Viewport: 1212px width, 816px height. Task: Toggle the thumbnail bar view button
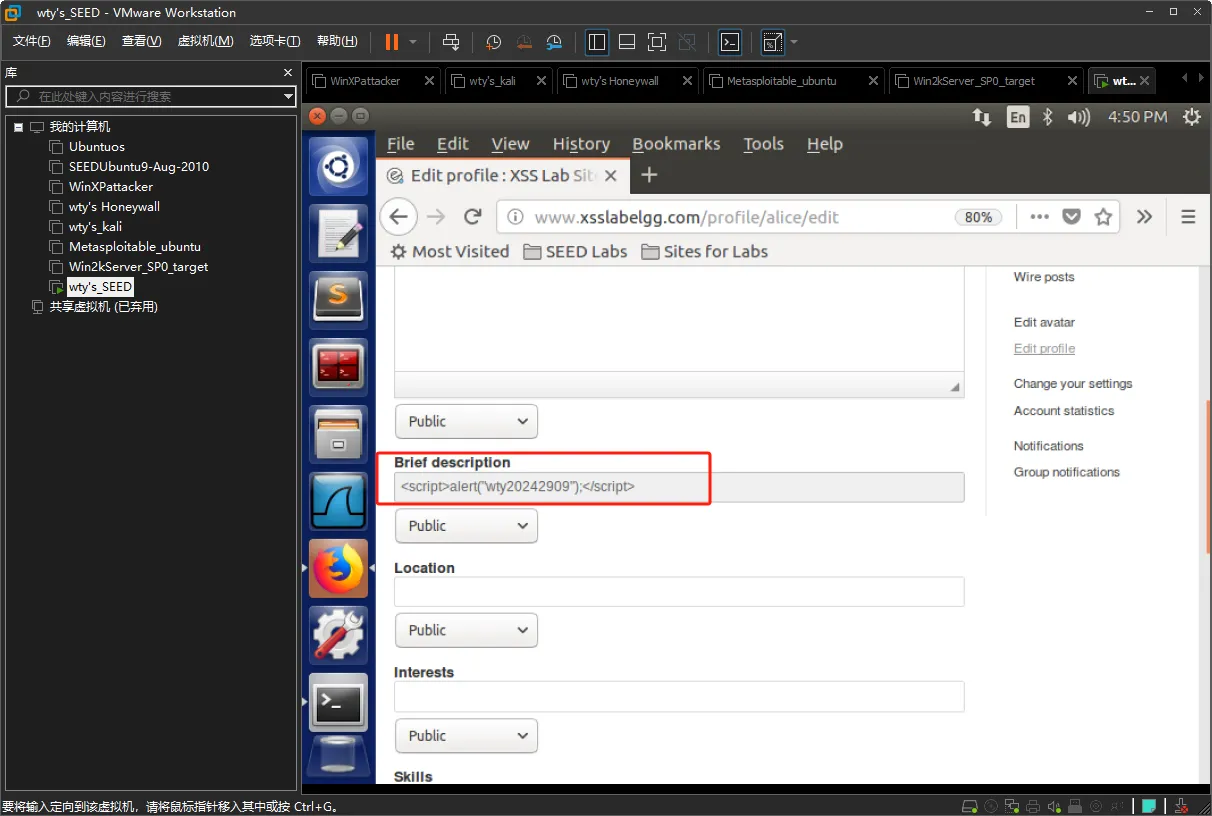pos(627,42)
